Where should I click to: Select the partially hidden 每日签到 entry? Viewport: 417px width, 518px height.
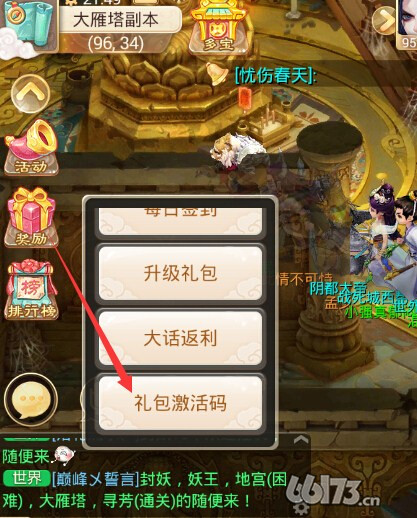180,221
